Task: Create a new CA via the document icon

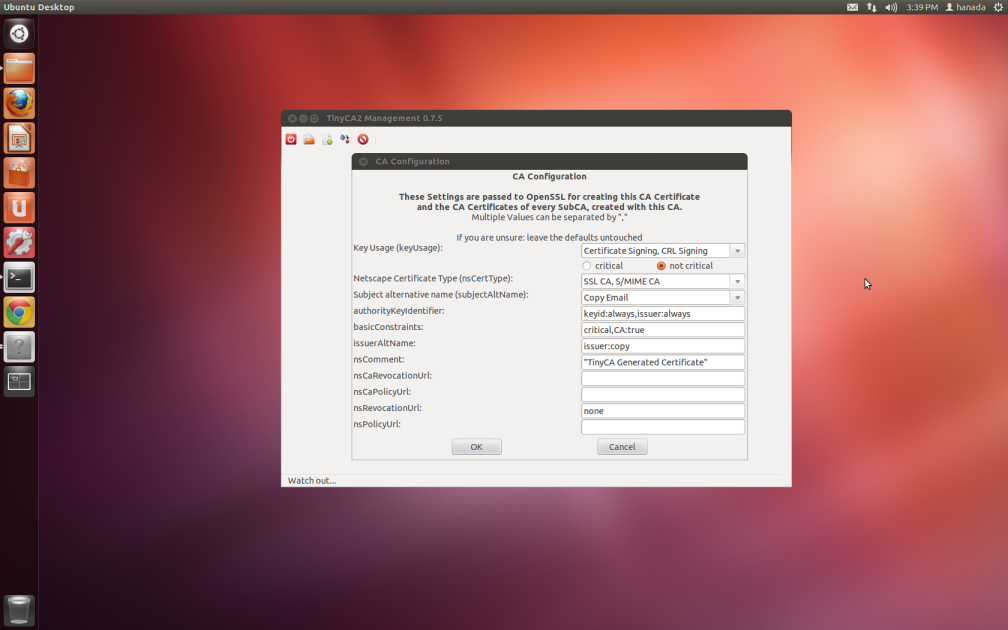Action: (327, 139)
